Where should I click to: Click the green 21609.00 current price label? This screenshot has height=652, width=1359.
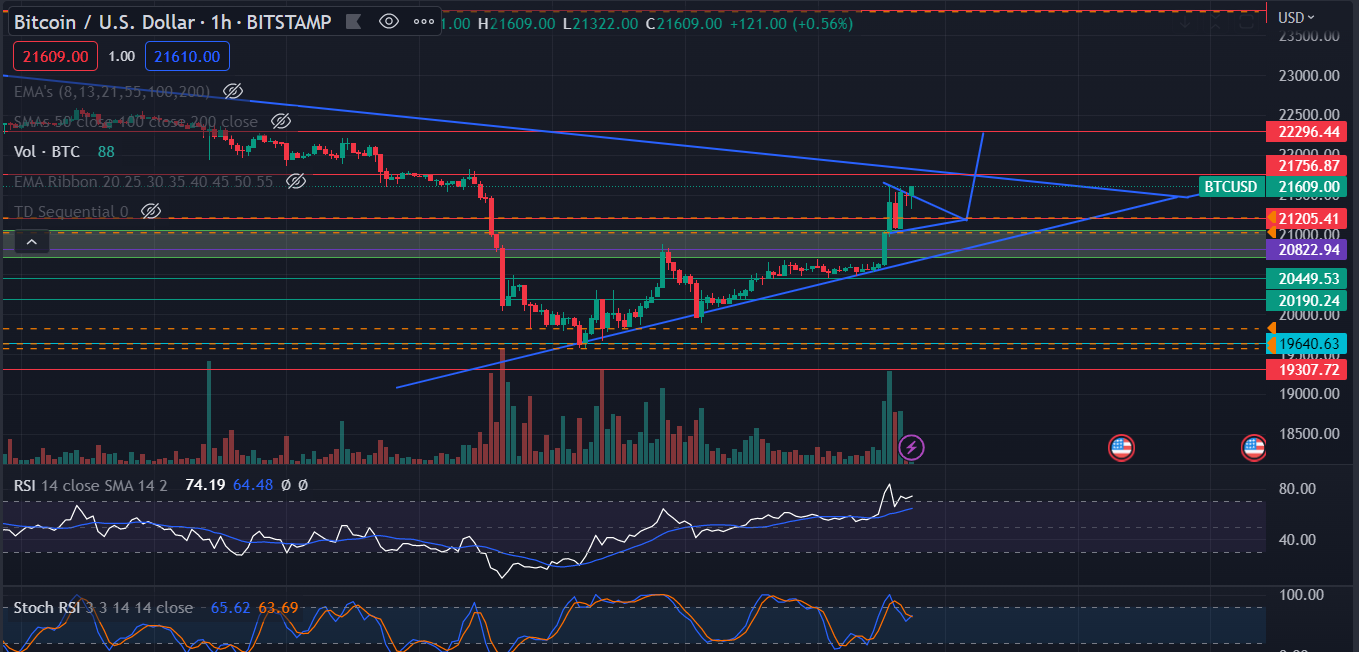tap(1308, 186)
